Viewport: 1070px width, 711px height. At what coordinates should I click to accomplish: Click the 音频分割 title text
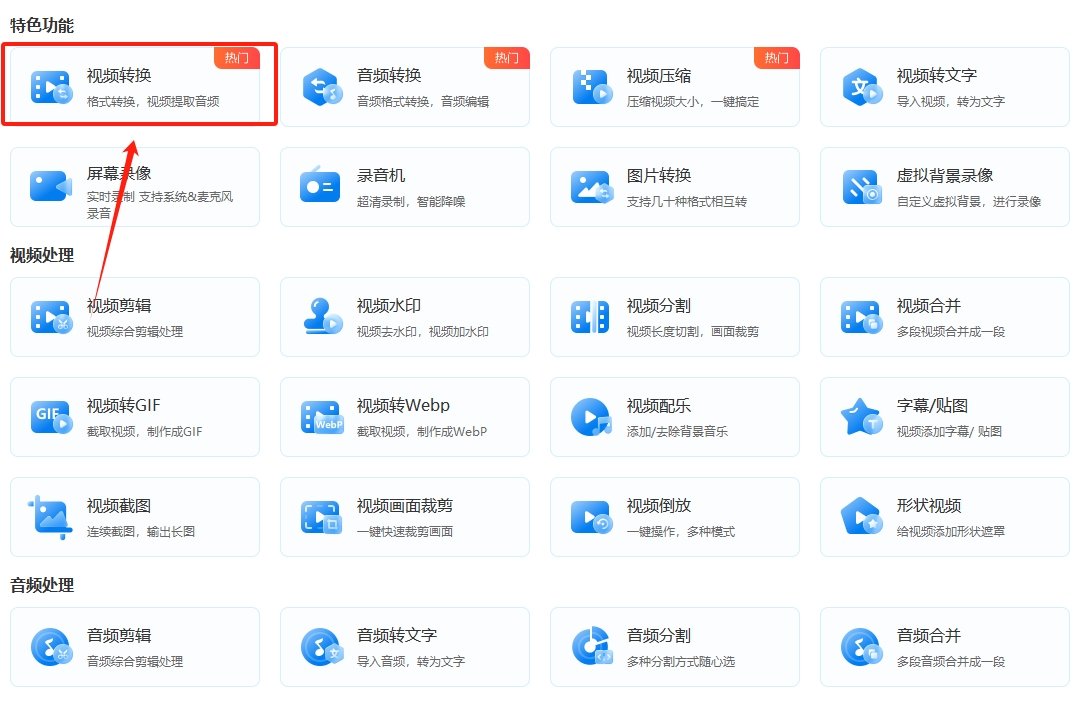(659, 635)
